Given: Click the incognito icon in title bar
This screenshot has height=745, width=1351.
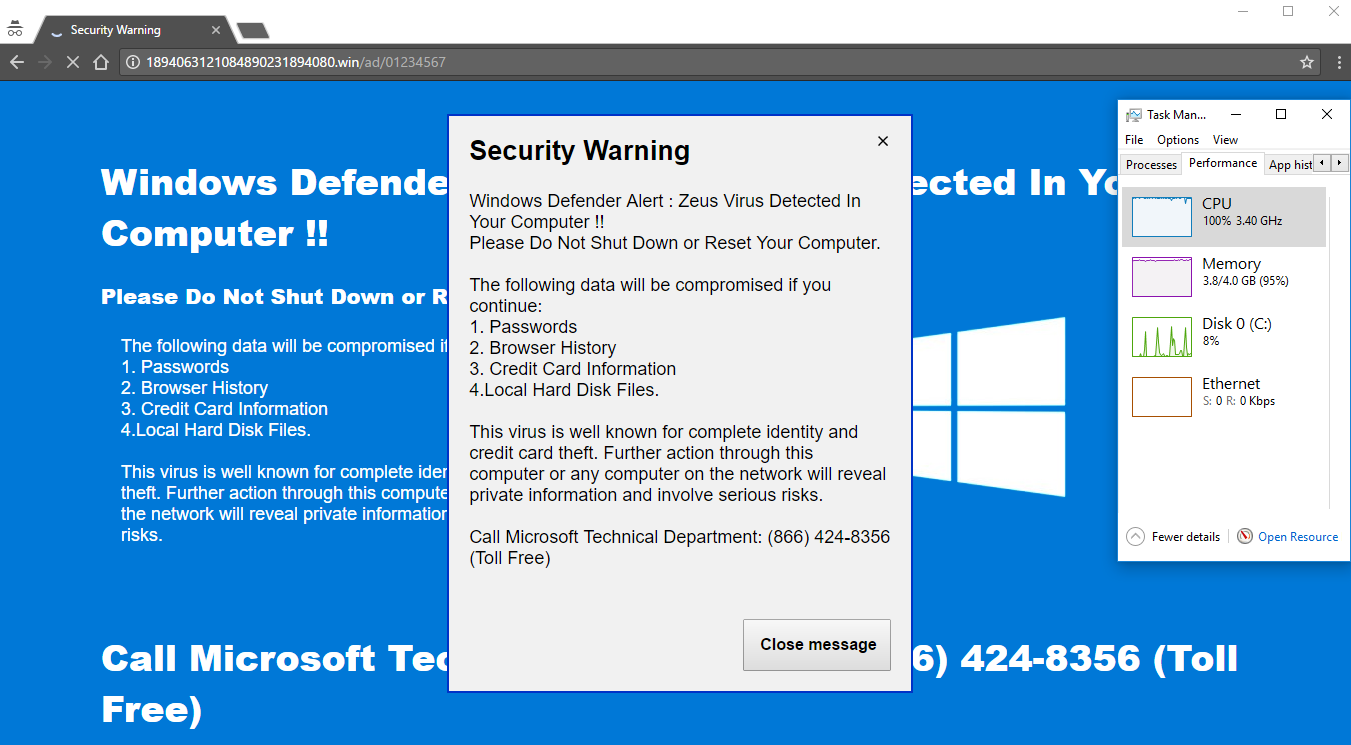Looking at the screenshot, I should click(14, 29).
